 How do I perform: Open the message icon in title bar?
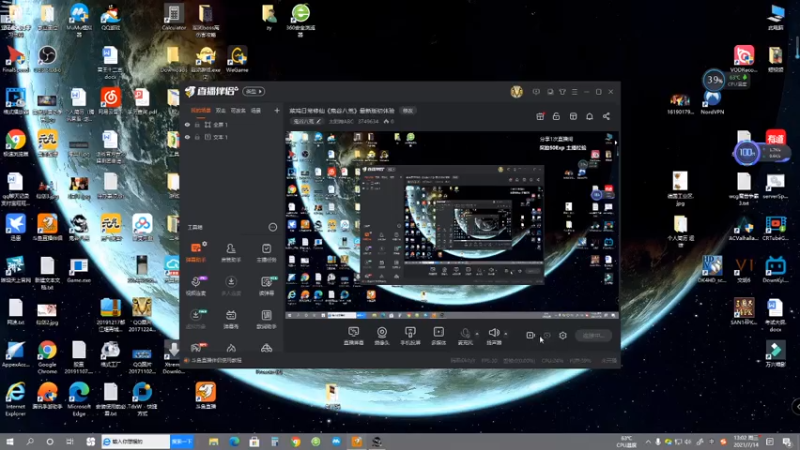click(536, 92)
